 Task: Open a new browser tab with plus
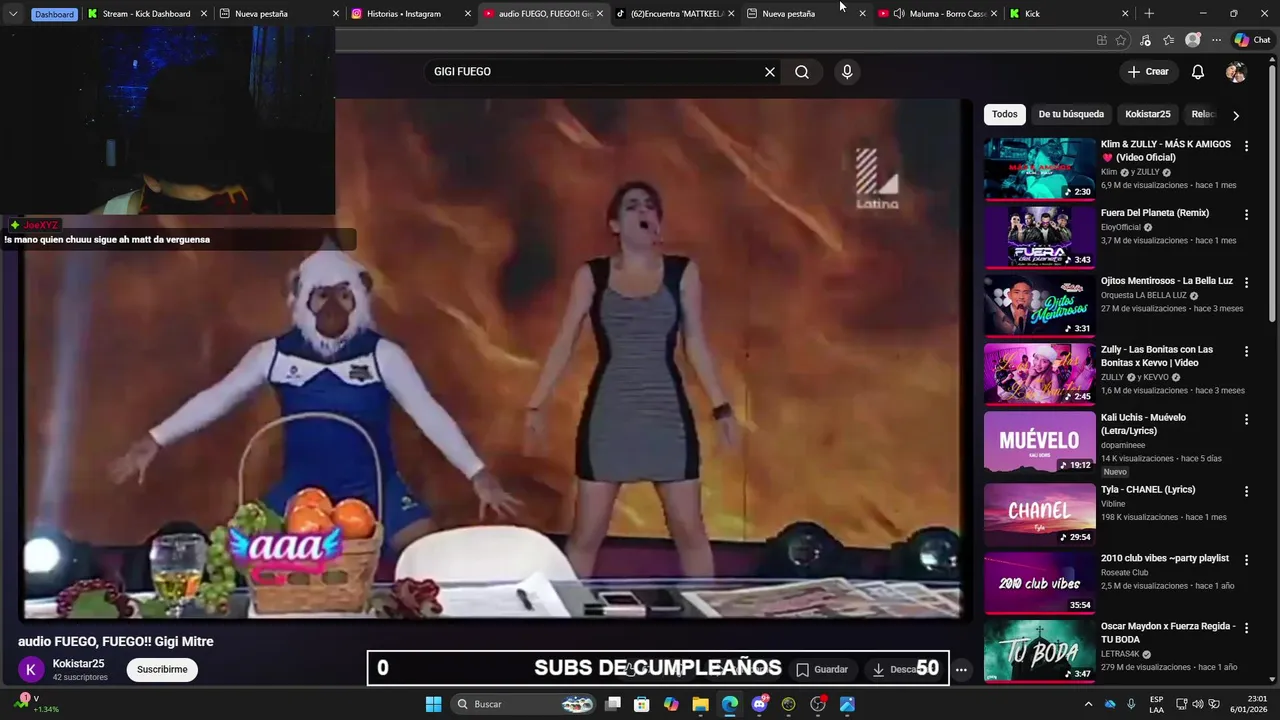(x=1149, y=14)
